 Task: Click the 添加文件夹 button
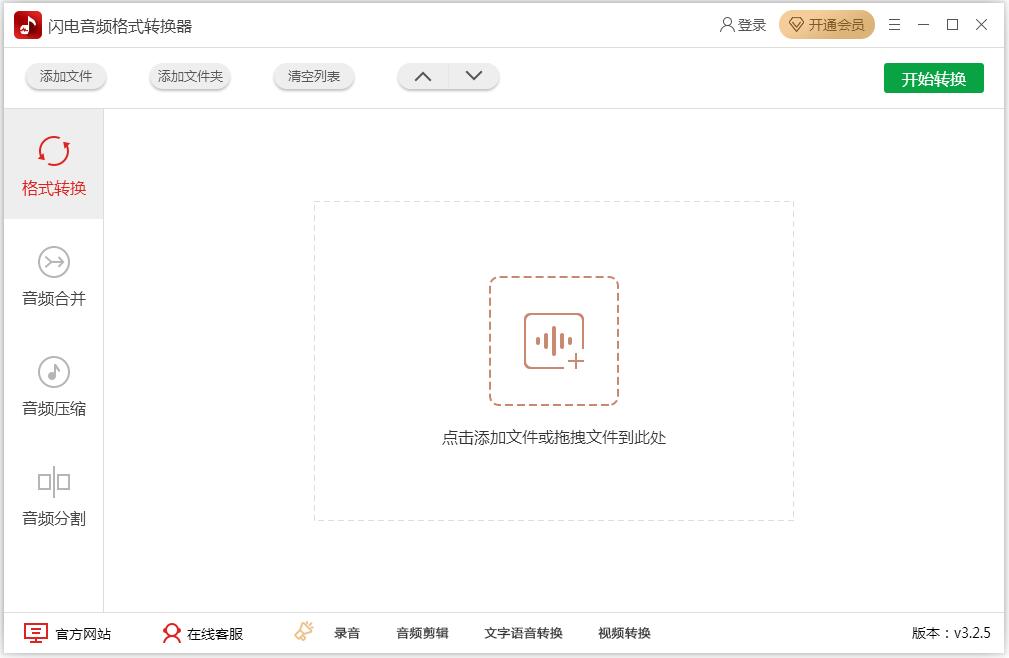190,77
